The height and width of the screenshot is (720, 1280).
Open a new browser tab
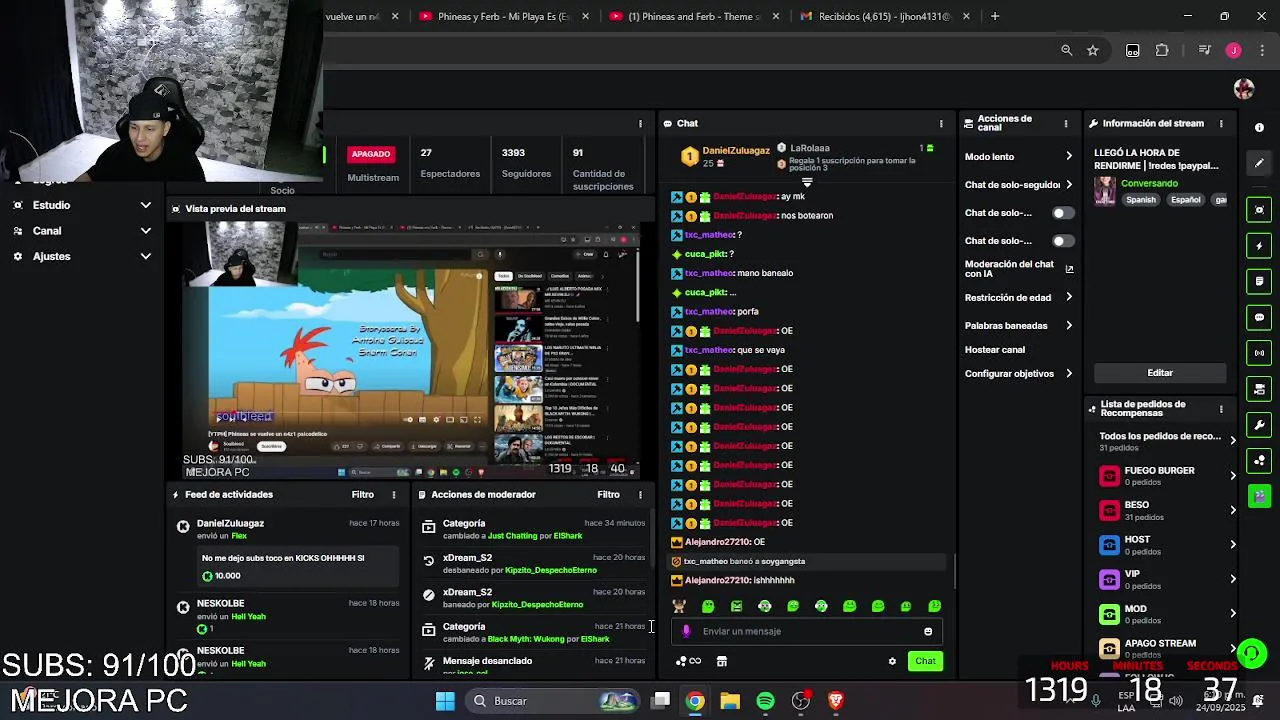[x=994, y=16]
